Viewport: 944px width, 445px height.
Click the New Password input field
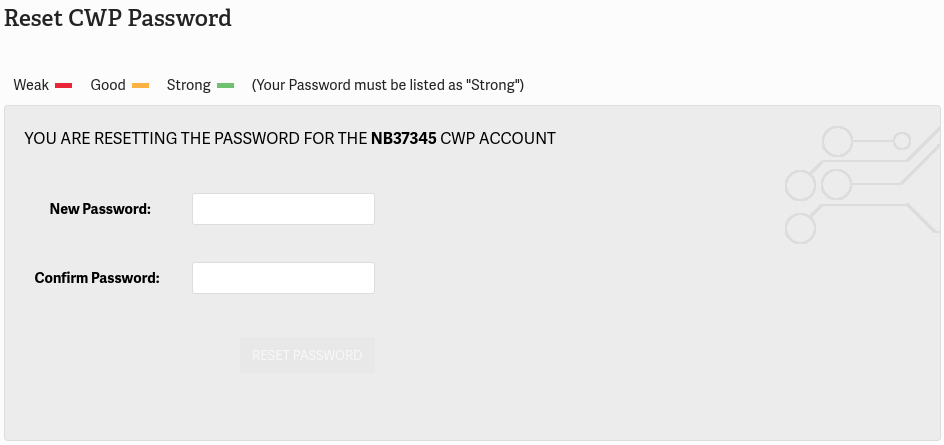(x=283, y=209)
